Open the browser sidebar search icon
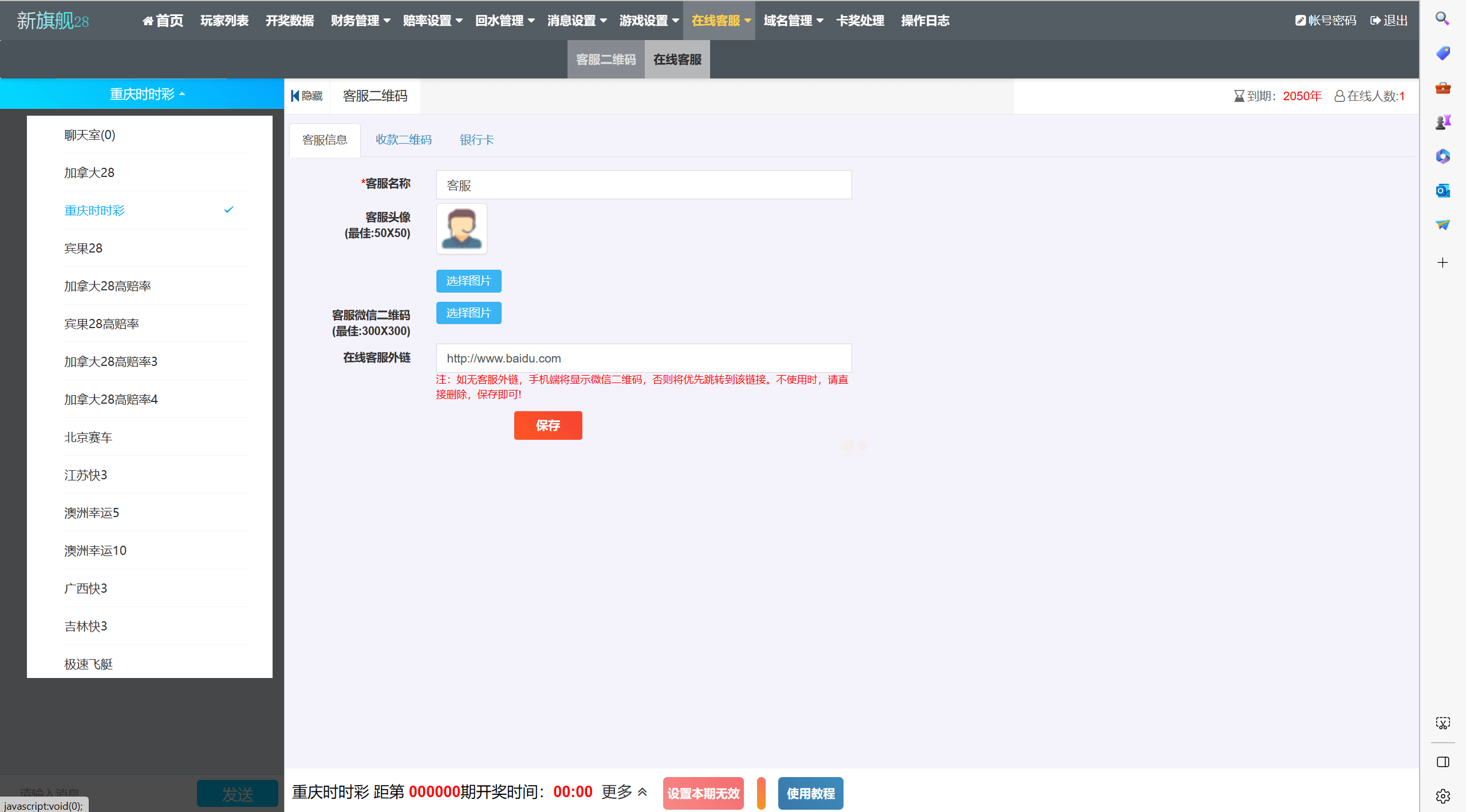The width and height of the screenshot is (1466, 812). [1442, 19]
